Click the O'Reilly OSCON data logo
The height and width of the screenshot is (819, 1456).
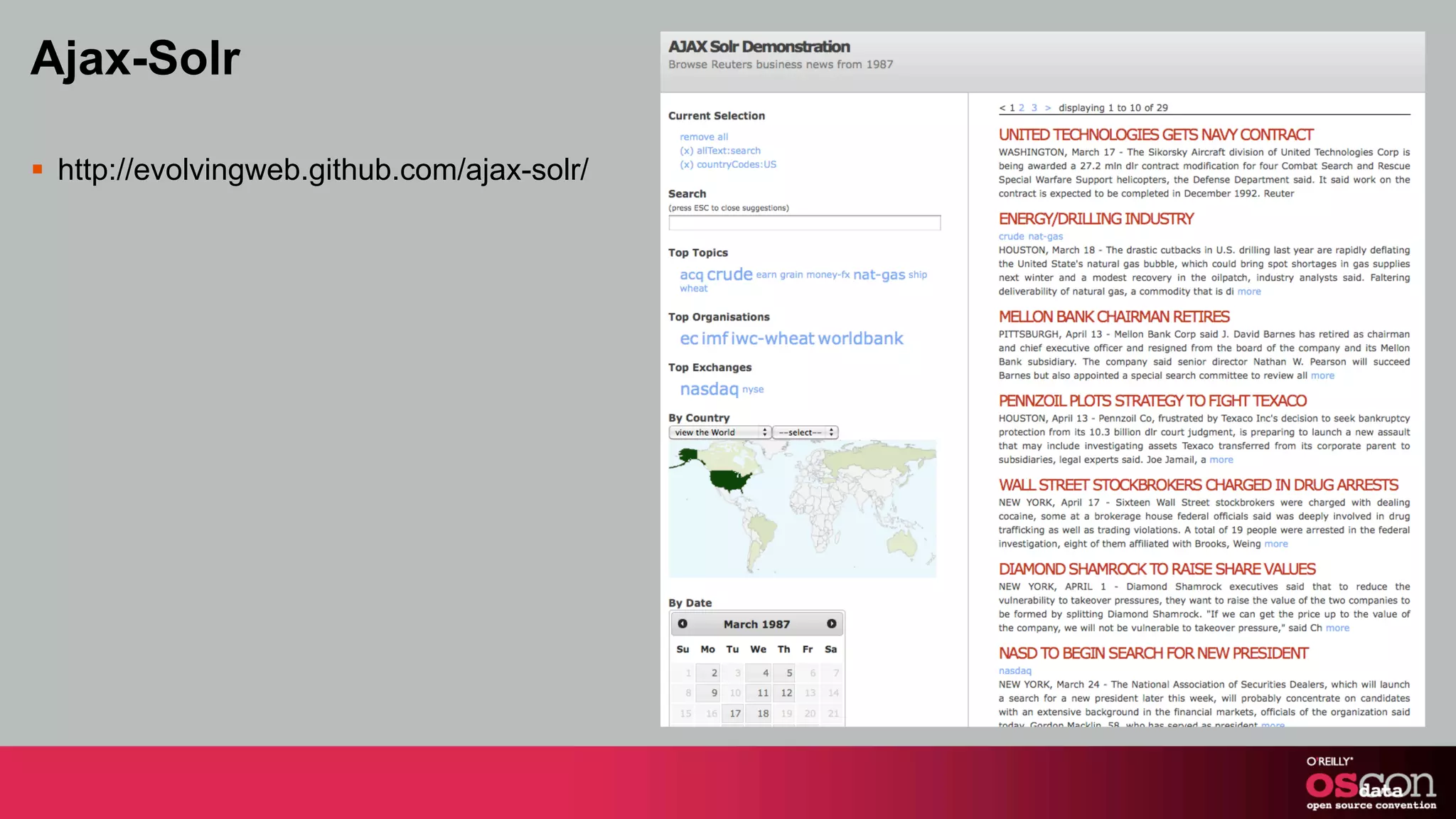pos(1371,783)
